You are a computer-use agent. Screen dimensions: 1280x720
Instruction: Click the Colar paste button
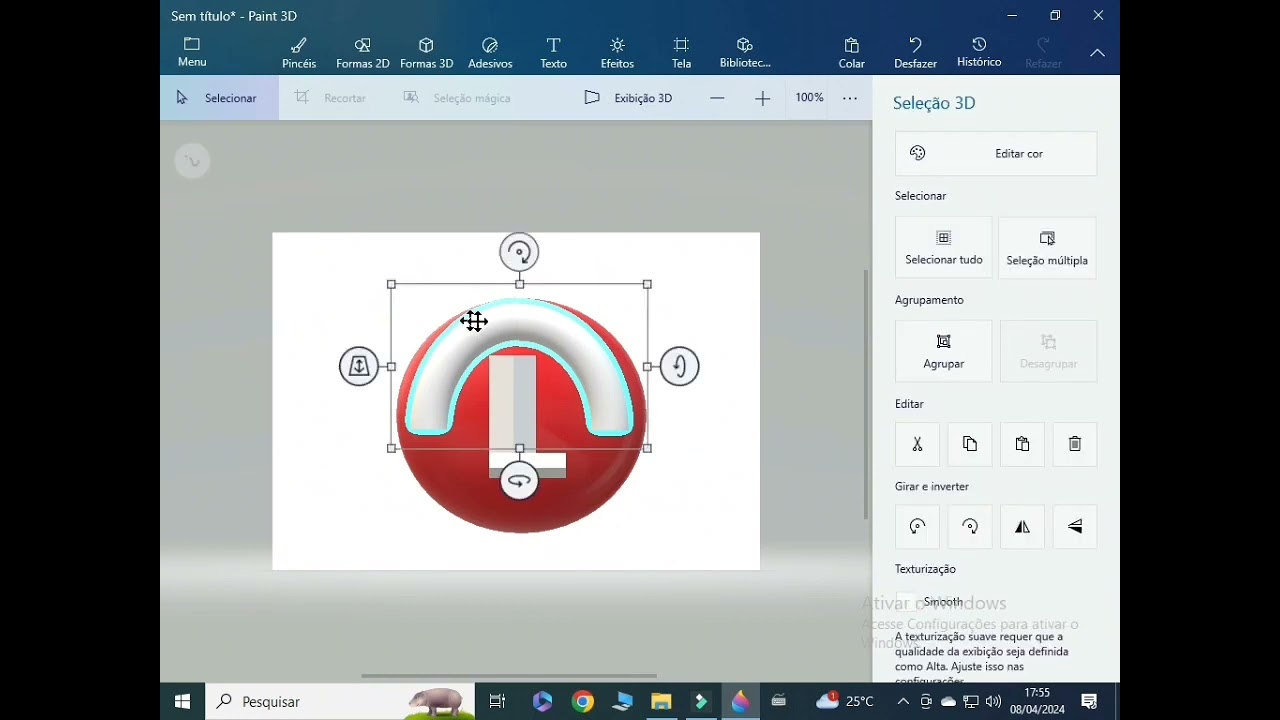tap(852, 52)
